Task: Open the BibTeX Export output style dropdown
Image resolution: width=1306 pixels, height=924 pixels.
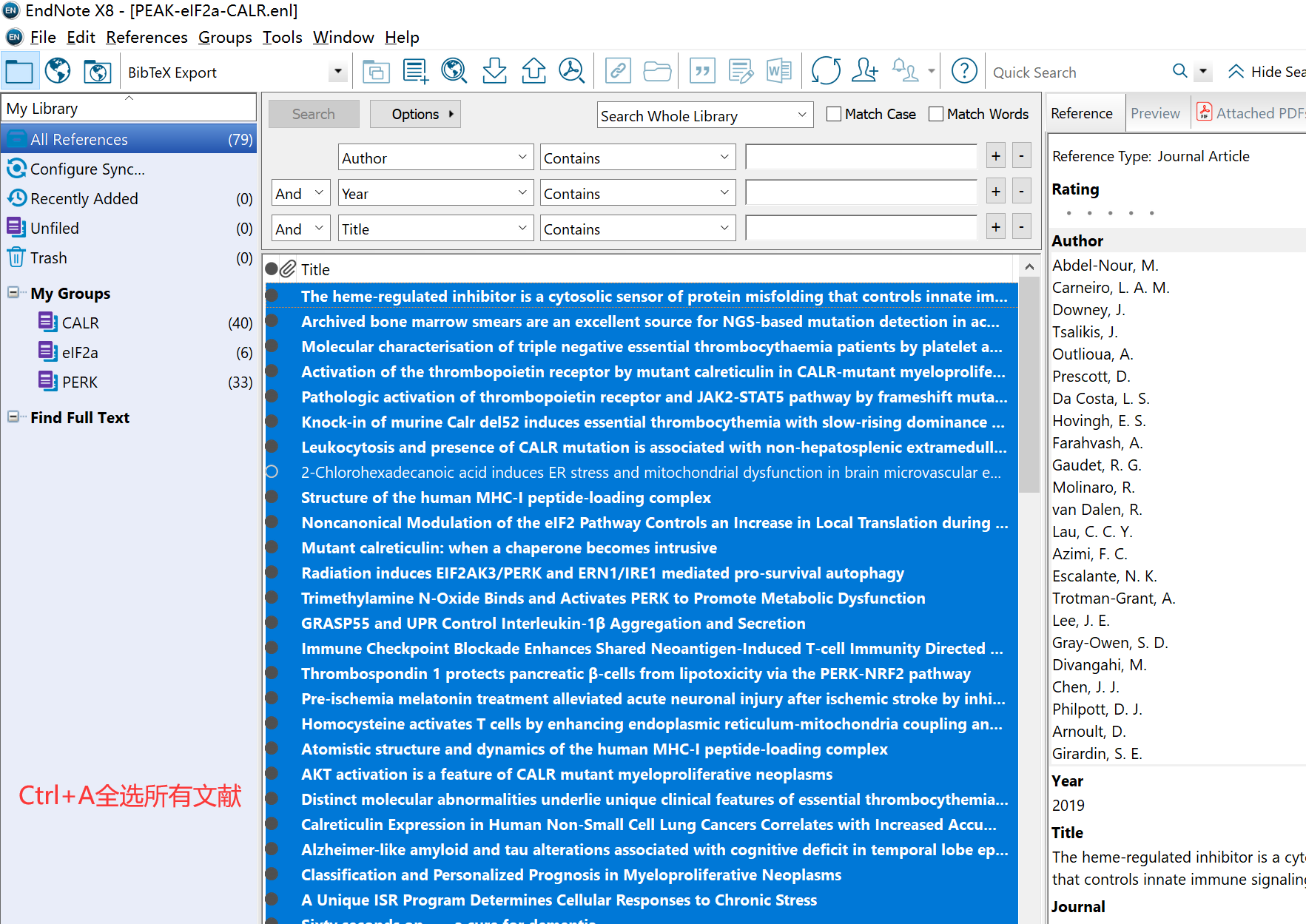Action: point(338,72)
